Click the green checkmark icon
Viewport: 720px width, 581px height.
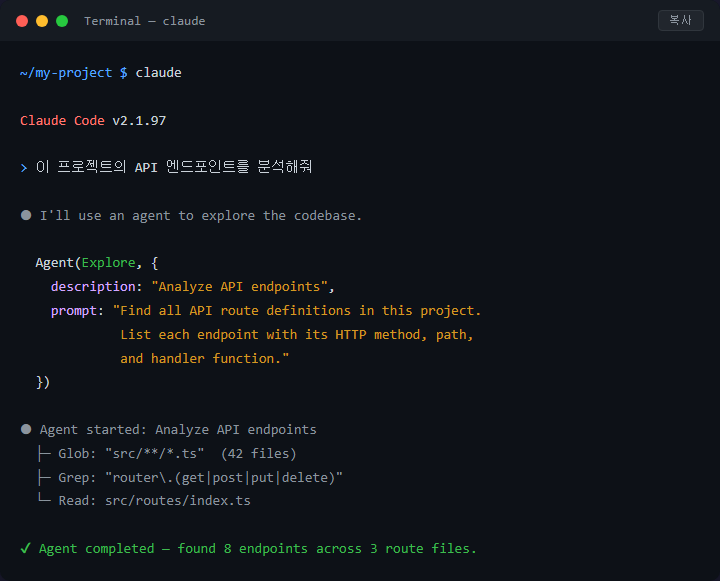point(26,548)
